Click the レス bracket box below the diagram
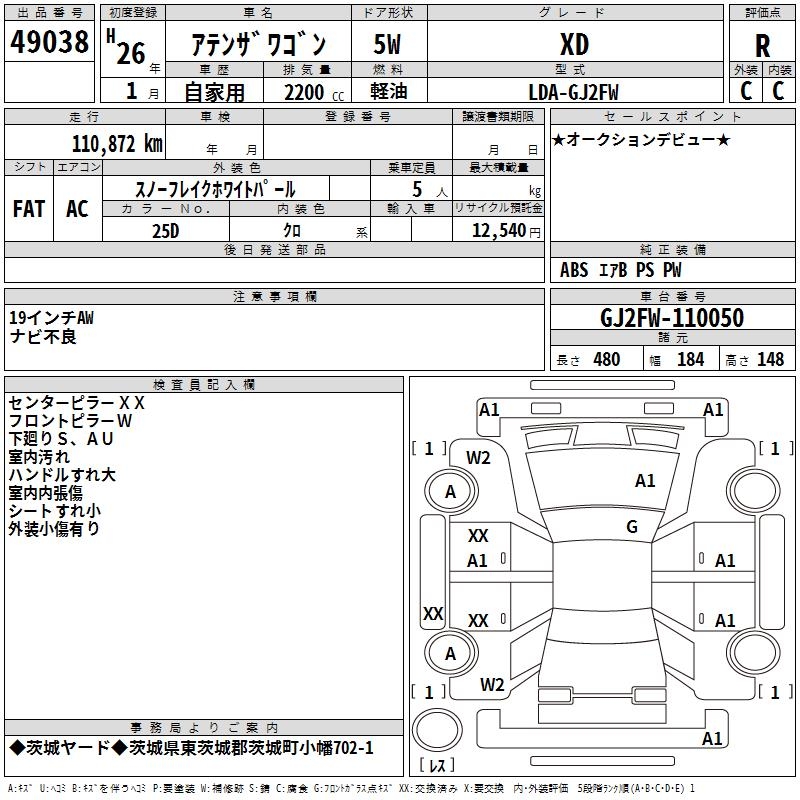800x800 pixels. click(x=435, y=766)
